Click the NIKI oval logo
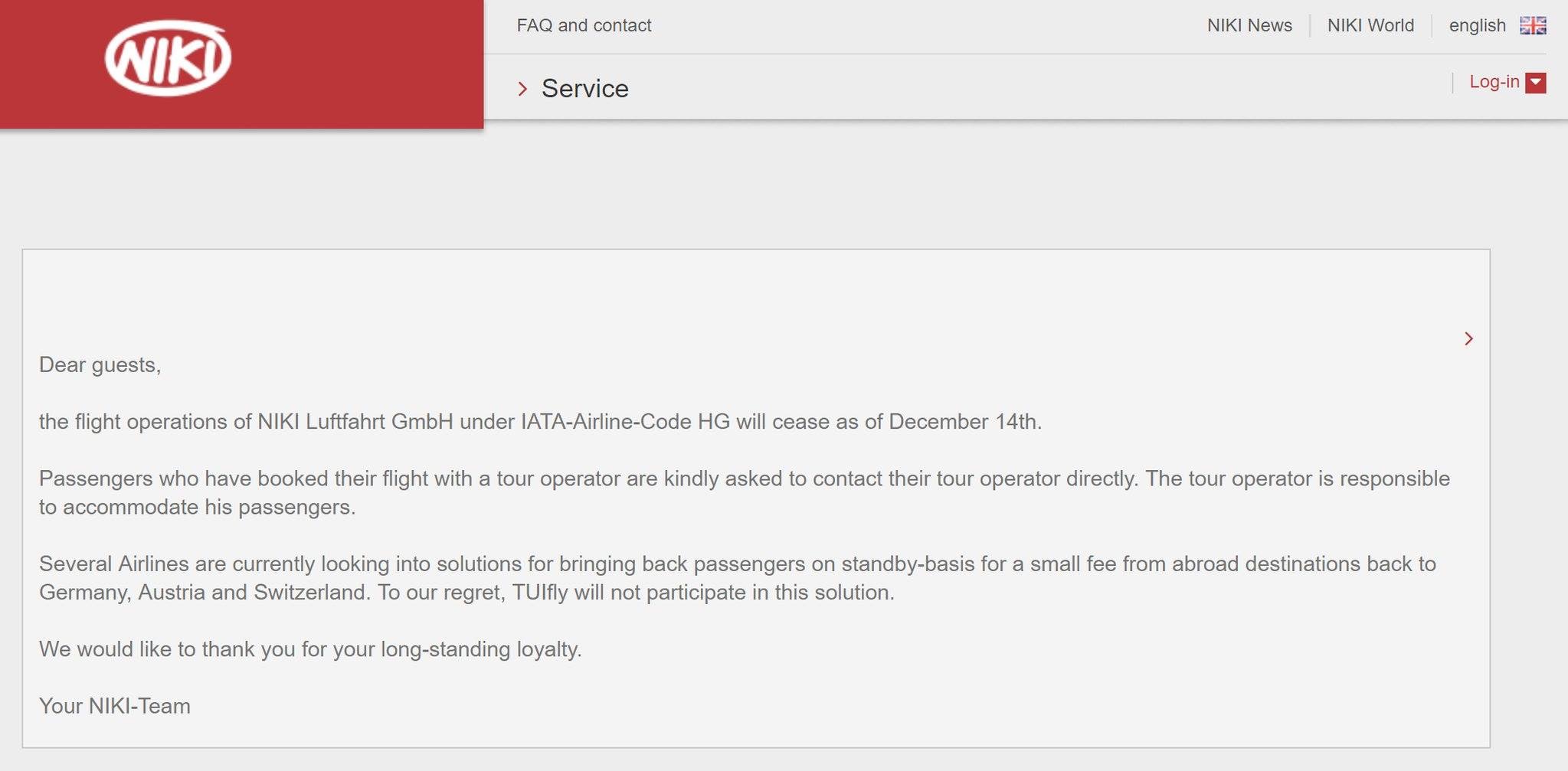The width and height of the screenshot is (1568, 771). [x=168, y=58]
